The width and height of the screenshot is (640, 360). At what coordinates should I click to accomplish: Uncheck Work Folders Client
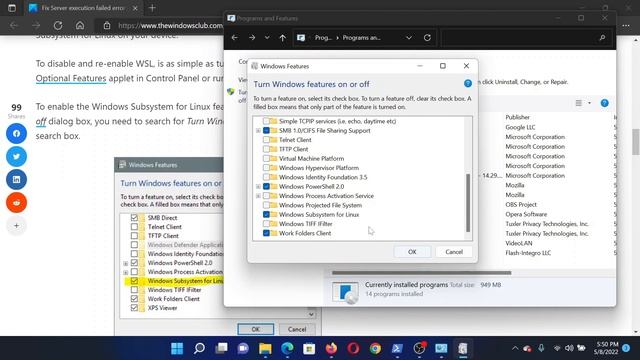(266, 233)
